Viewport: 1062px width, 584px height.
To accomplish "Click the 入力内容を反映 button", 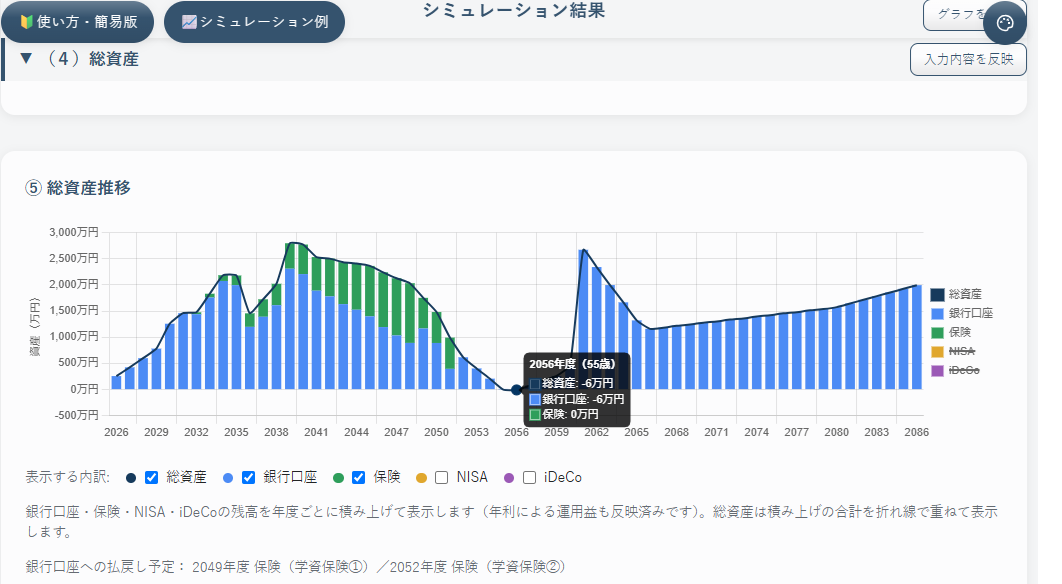I will tap(968, 60).
